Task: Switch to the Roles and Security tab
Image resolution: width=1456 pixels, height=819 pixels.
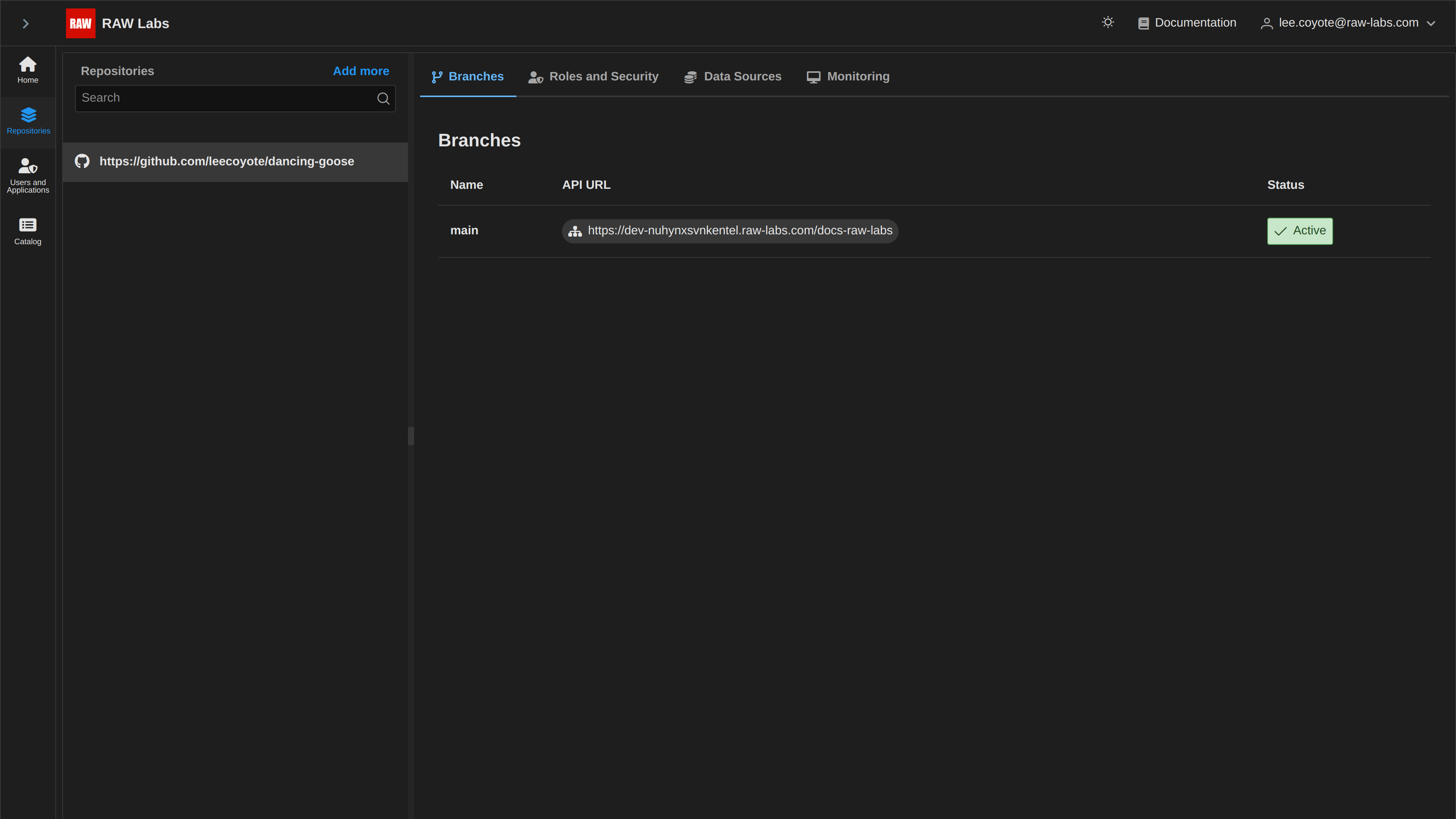Action: (593, 76)
